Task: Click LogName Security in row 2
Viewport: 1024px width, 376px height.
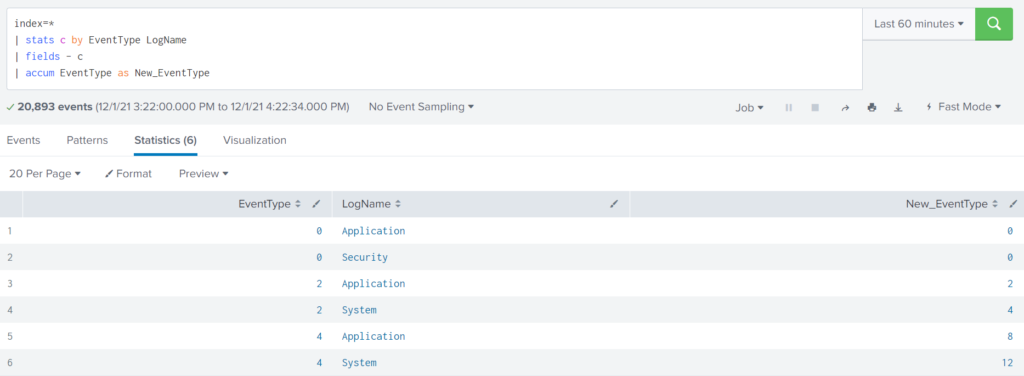Action: 365,257
